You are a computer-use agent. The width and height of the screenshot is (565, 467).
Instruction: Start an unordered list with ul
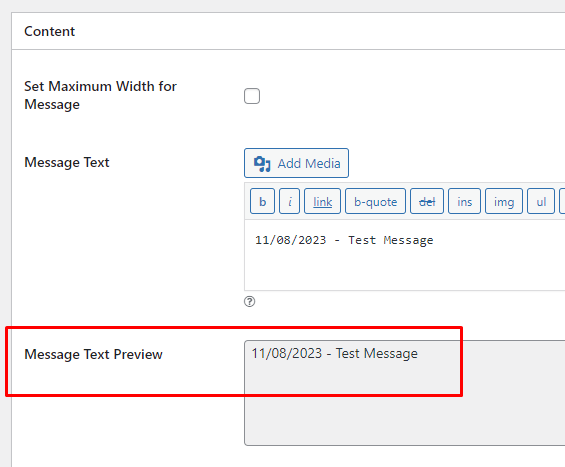(541, 201)
